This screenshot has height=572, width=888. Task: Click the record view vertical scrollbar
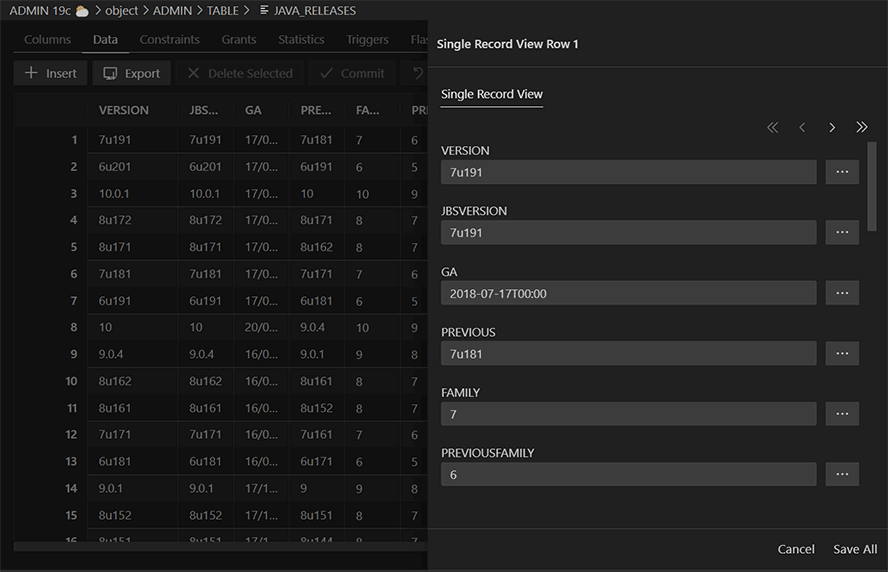(x=872, y=185)
